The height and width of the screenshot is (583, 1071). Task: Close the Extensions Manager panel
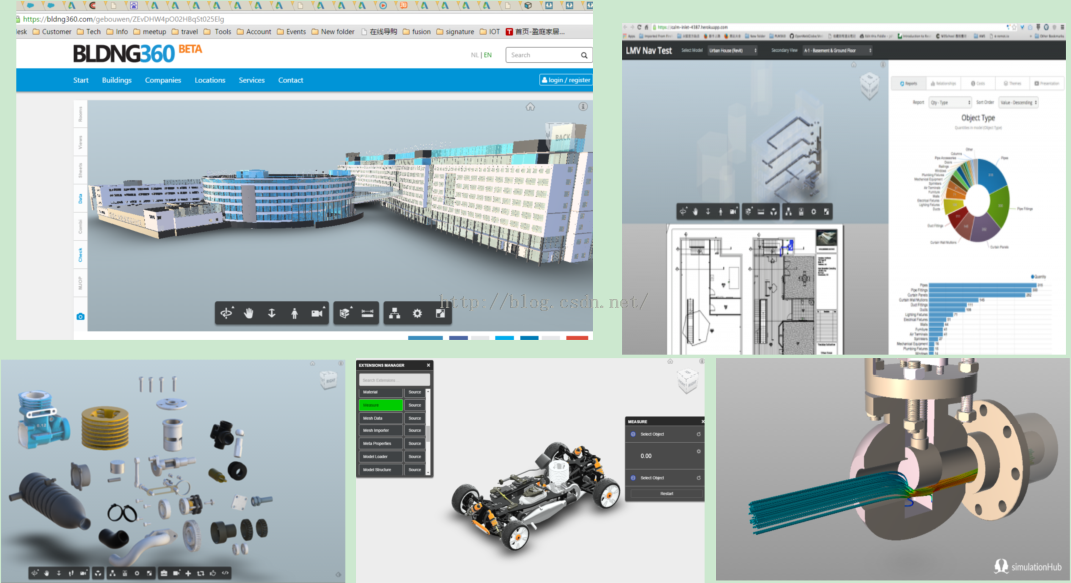point(428,365)
